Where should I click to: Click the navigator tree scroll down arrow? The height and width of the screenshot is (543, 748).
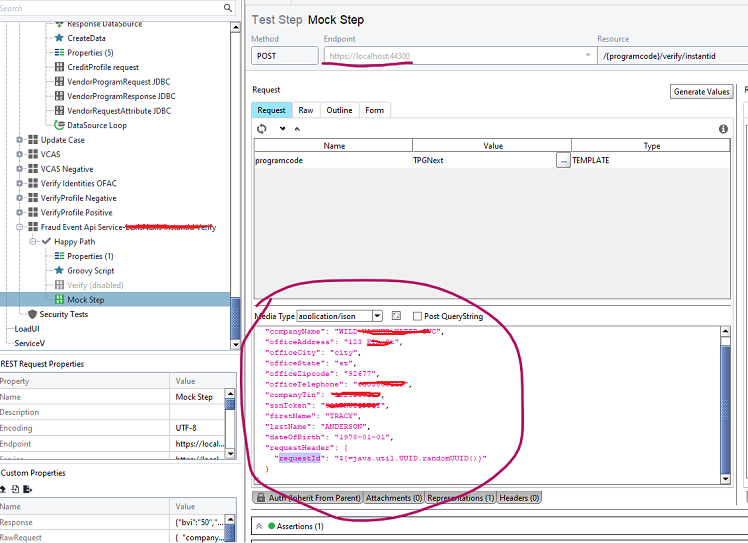click(x=235, y=344)
